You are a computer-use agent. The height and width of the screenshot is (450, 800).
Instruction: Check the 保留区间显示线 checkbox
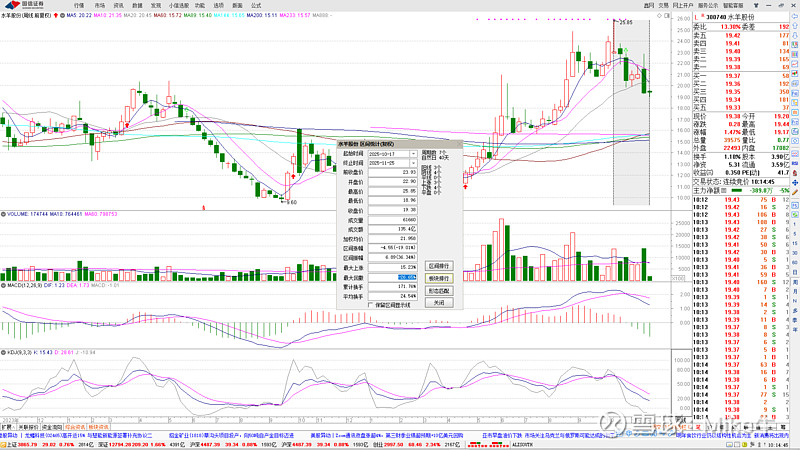[x=370, y=305]
